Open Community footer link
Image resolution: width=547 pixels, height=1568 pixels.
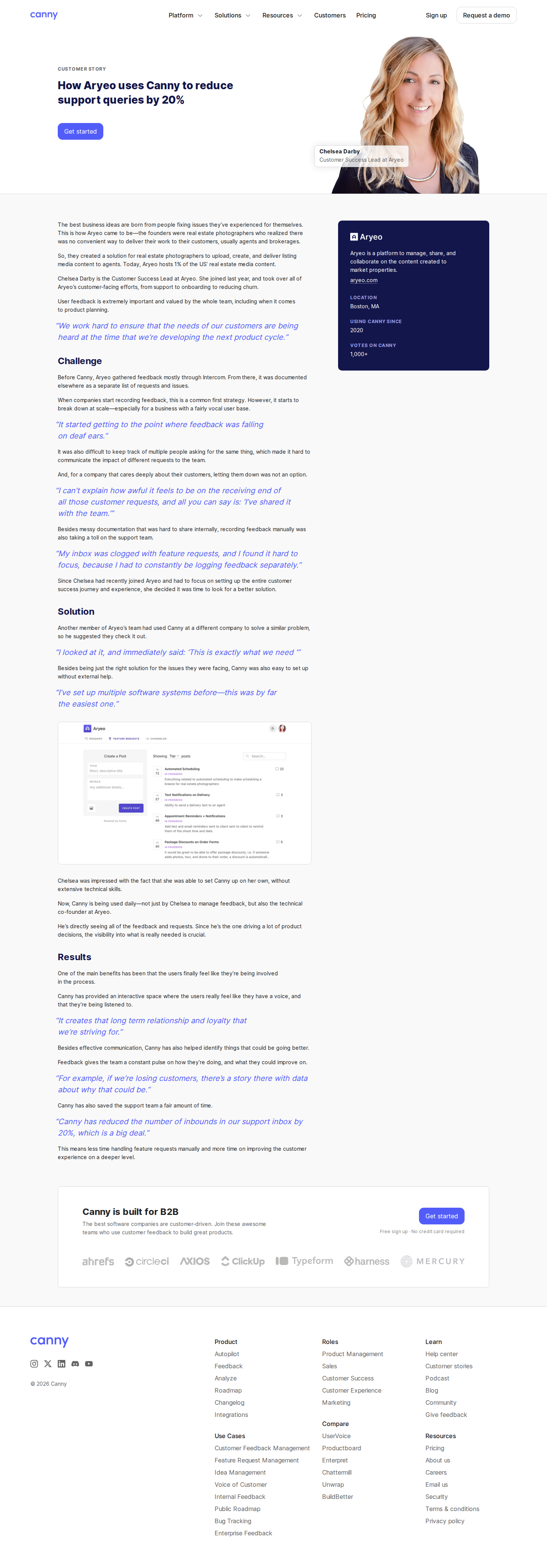(x=441, y=1402)
